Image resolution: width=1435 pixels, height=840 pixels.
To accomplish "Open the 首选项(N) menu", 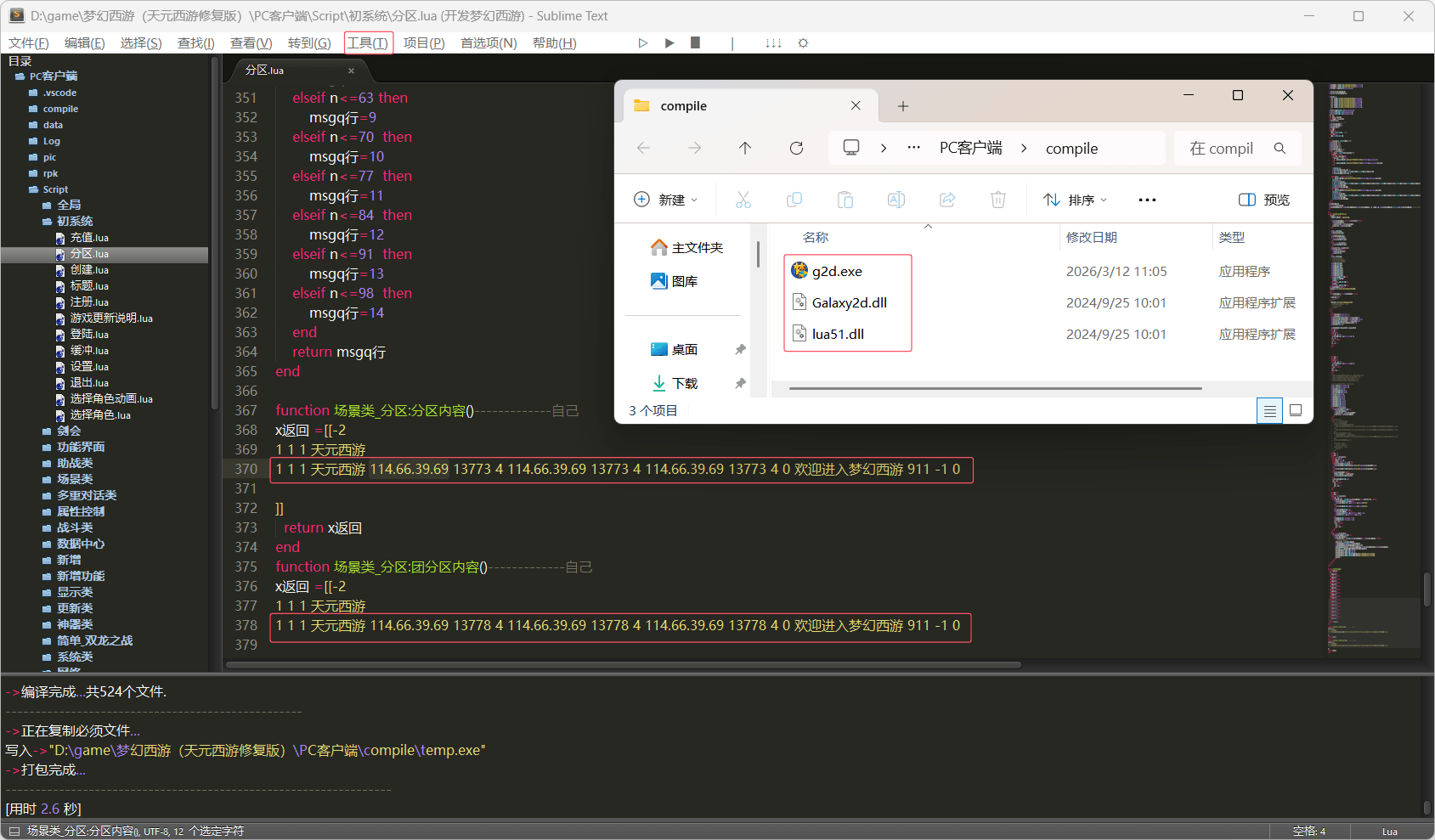I will coord(489,43).
